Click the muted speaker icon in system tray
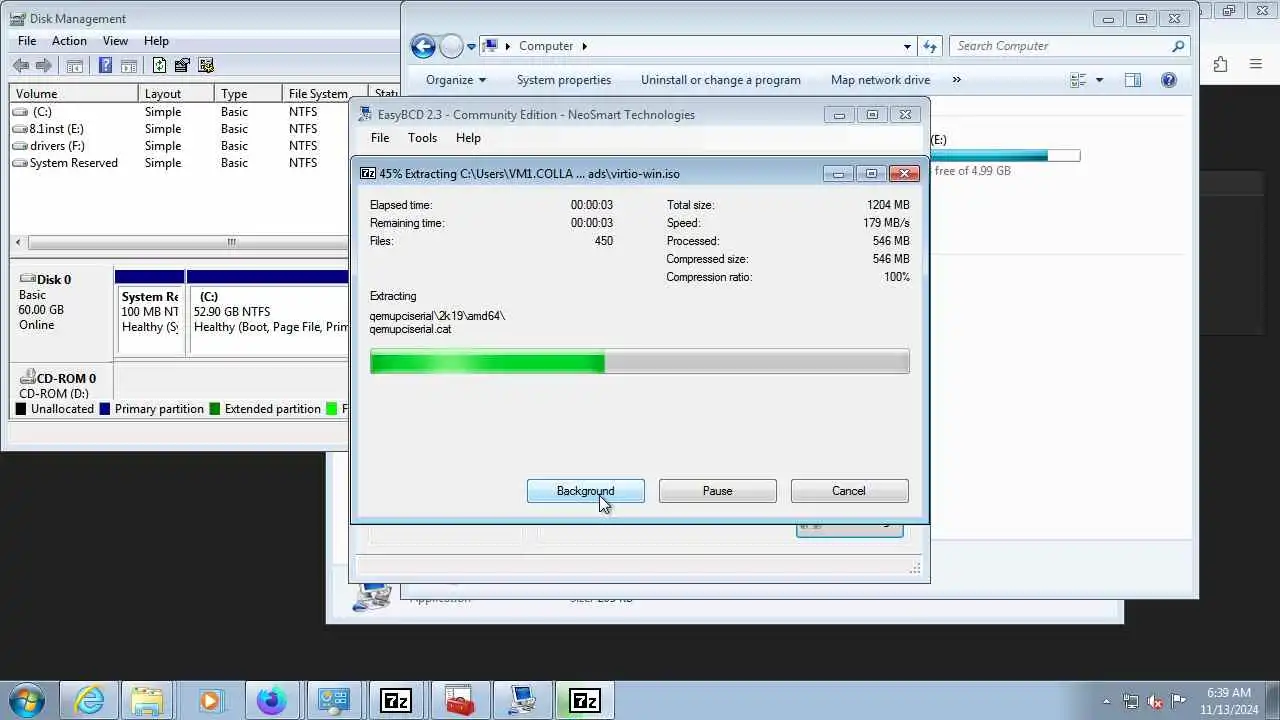Viewport: 1280px width, 720px height. click(1155, 701)
